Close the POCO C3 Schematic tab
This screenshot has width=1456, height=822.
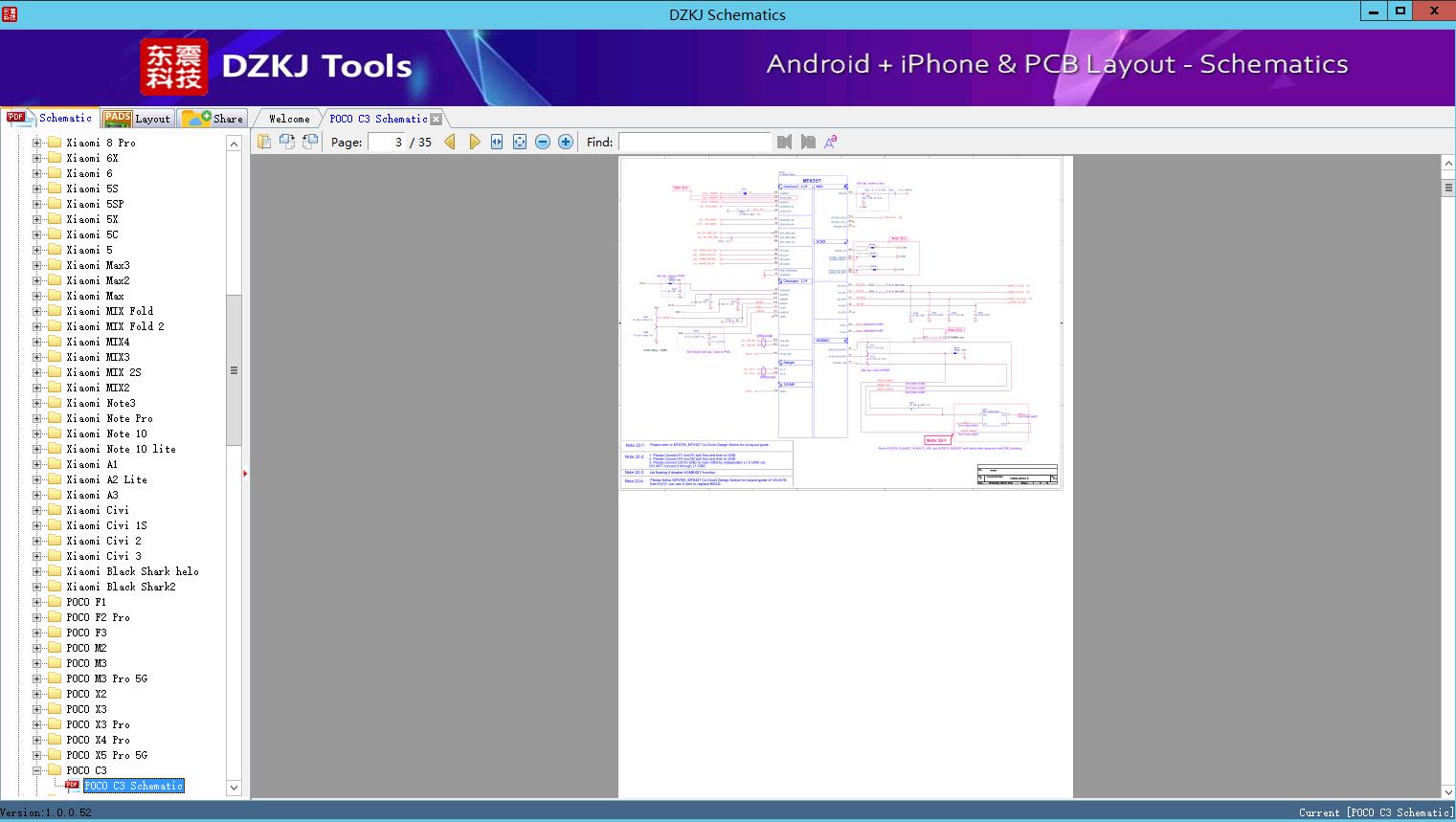point(437,120)
